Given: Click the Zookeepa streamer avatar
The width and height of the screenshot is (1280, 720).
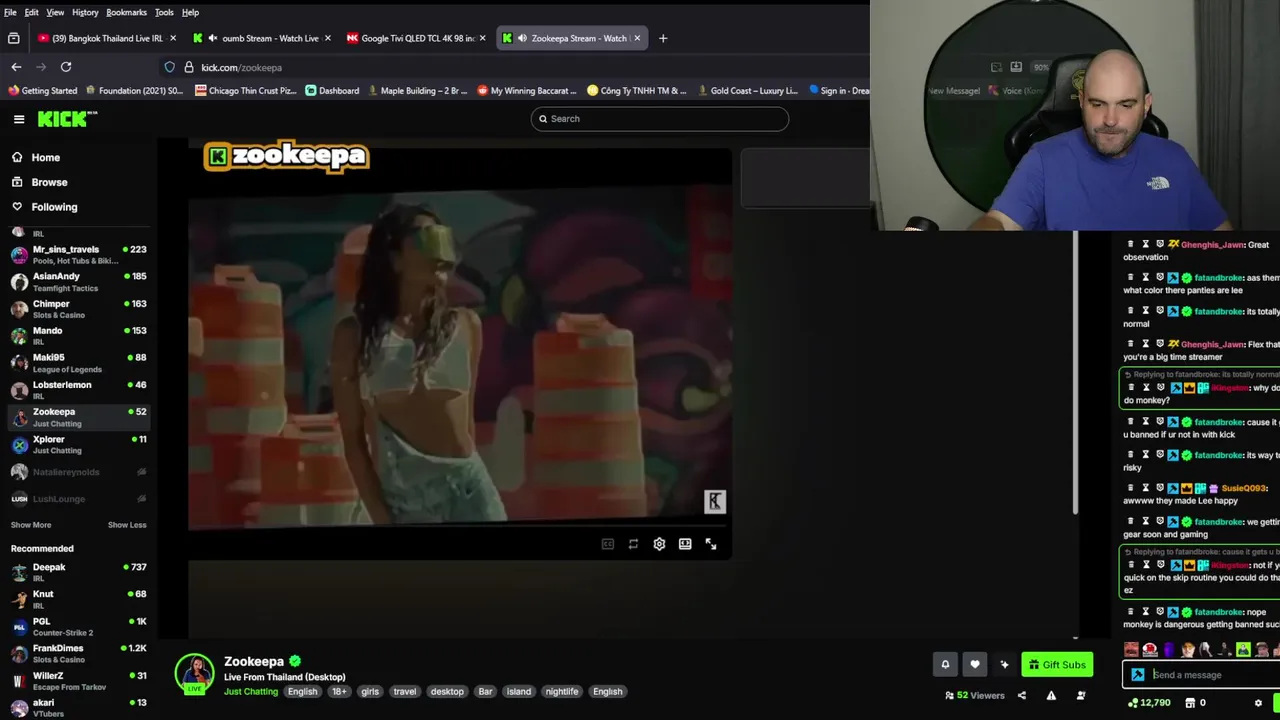Looking at the screenshot, I should click(x=194, y=674).
